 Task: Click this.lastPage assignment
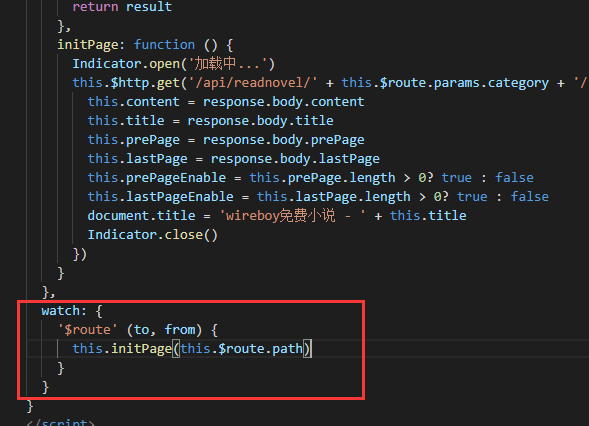[137, 159]
